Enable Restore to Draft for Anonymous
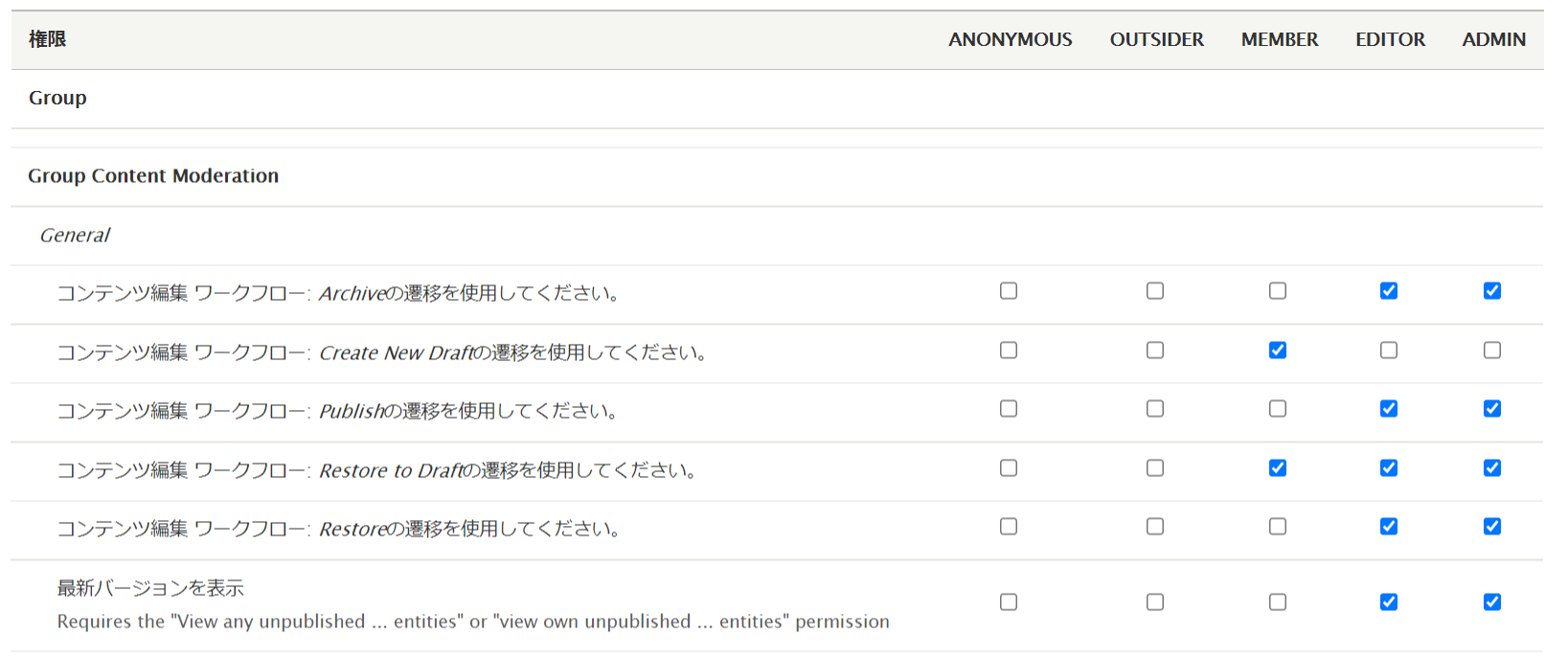 [1009, 468]
